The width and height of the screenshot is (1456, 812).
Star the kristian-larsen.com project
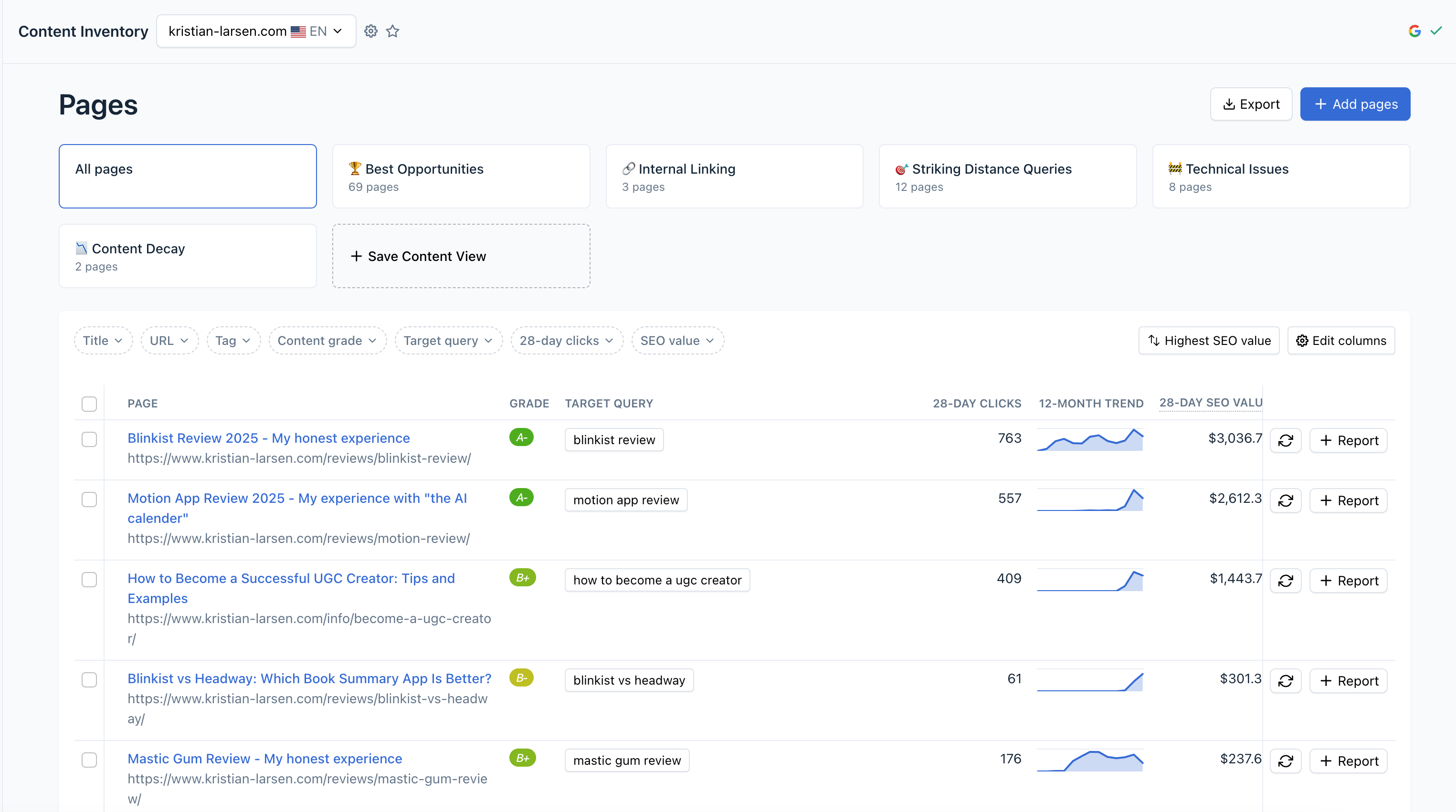(x=393, y=31)
